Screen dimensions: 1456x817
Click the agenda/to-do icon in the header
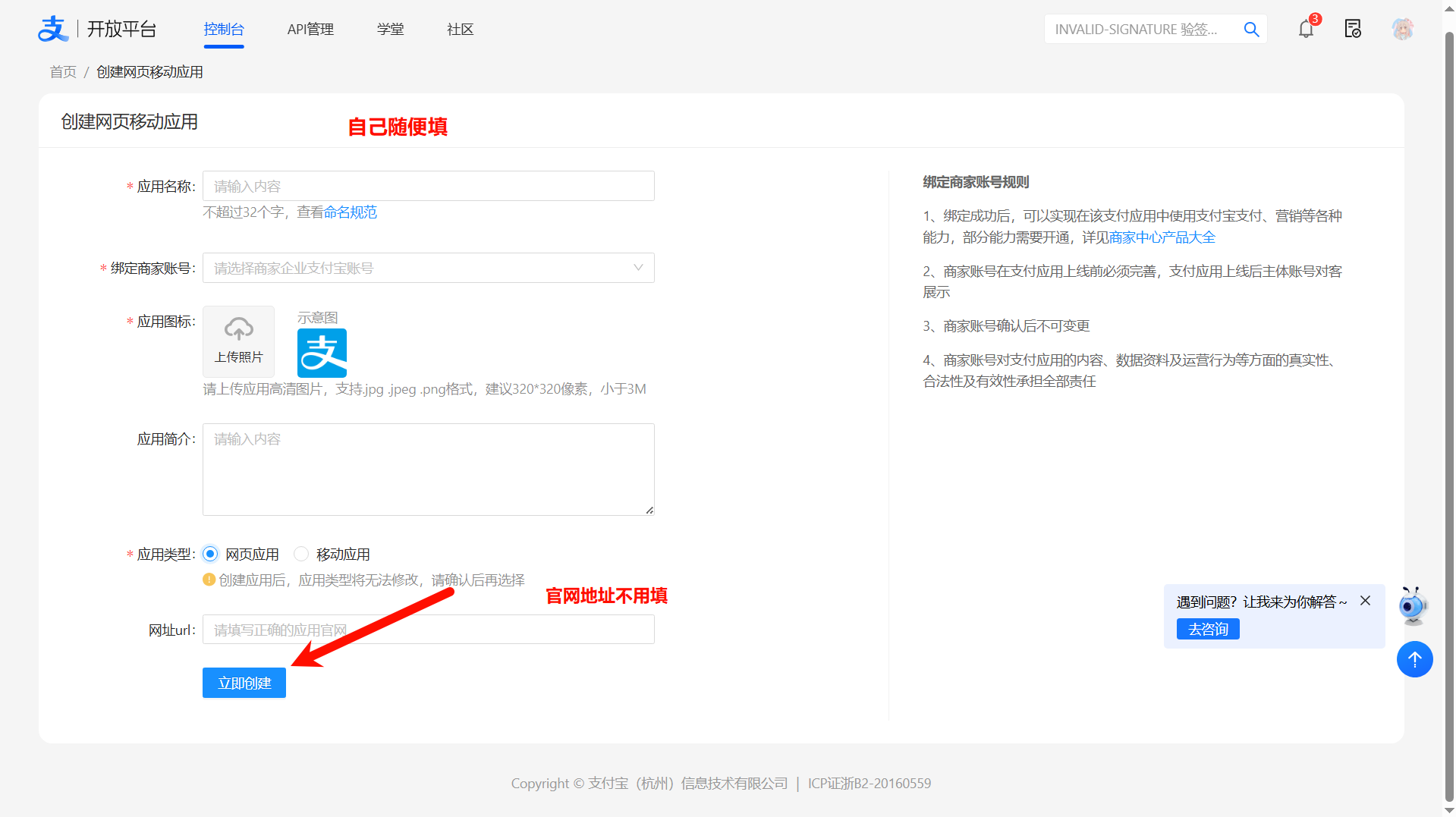pyautogui.click(x=1353, y=29)
